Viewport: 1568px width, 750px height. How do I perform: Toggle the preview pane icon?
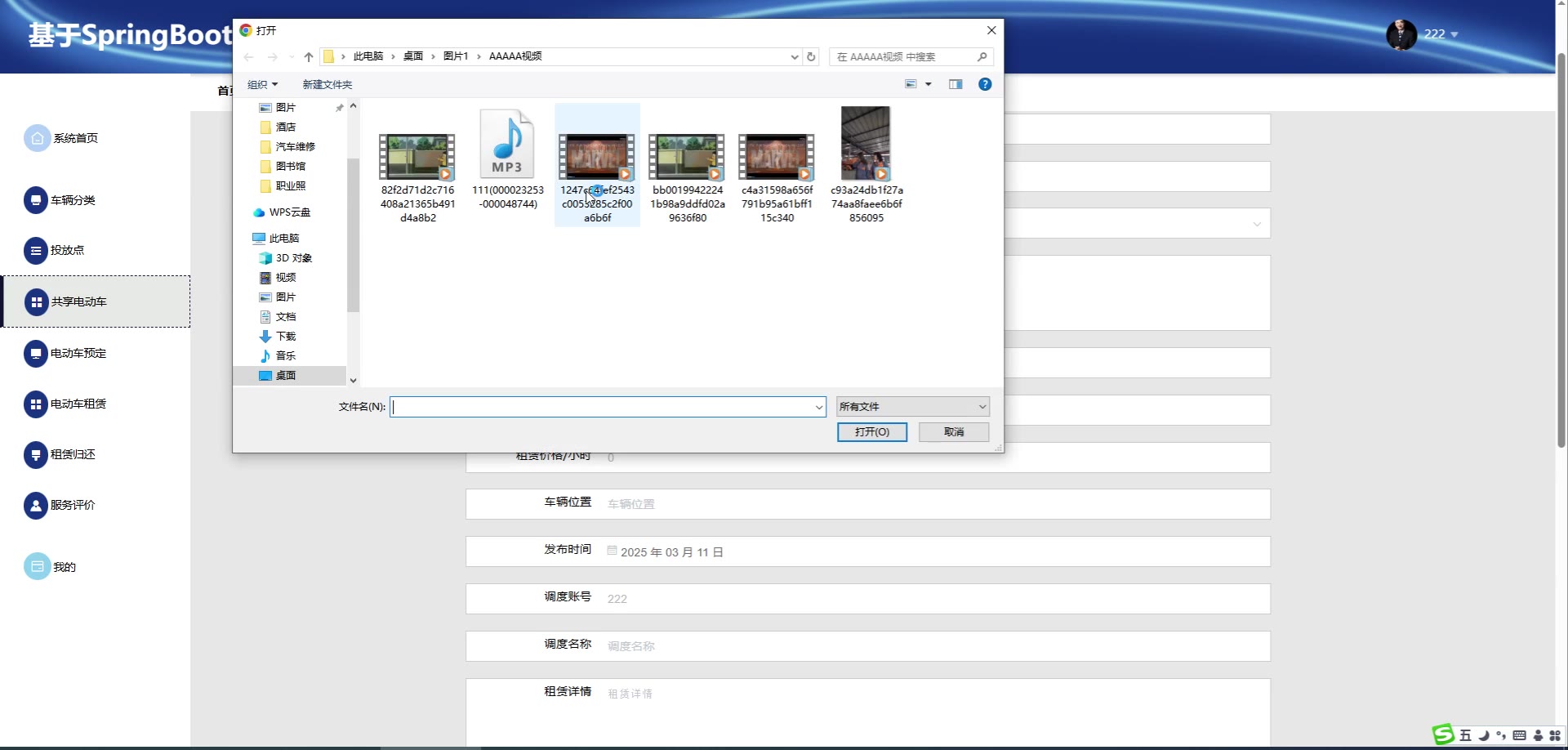[x=955, y=84]
